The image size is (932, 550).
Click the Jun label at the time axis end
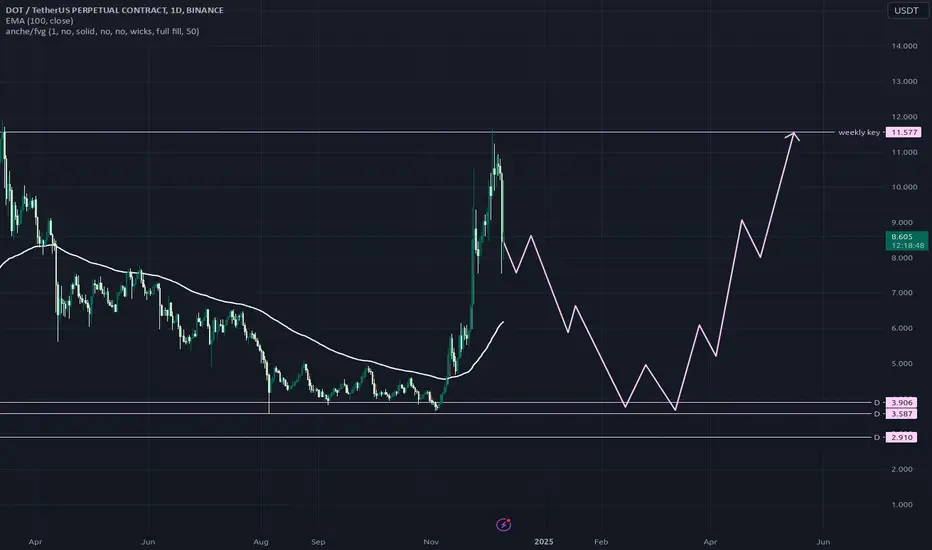(x=823, y=542)
